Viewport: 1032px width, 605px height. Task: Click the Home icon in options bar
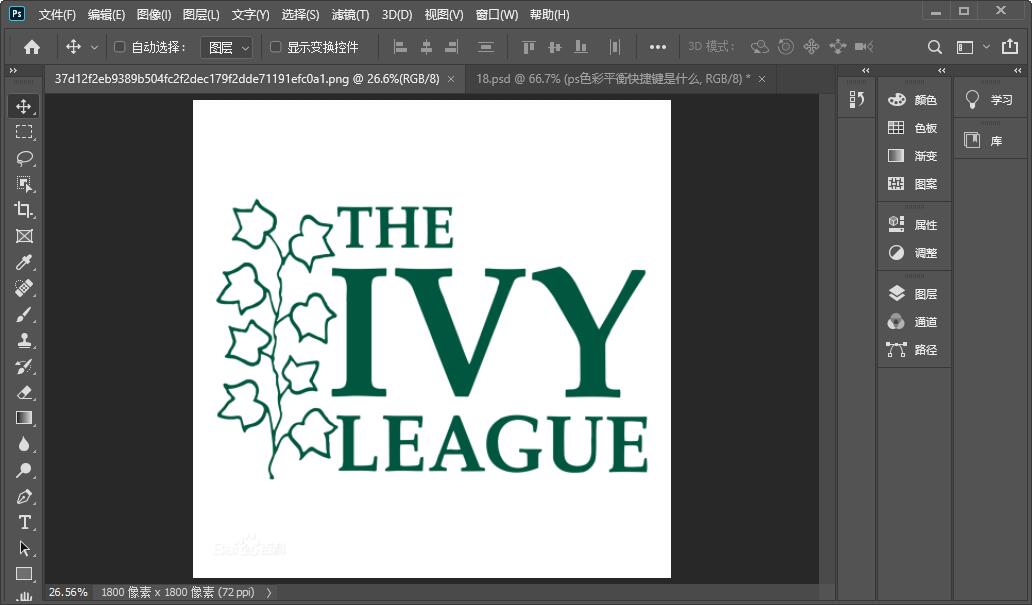point(32,47)
